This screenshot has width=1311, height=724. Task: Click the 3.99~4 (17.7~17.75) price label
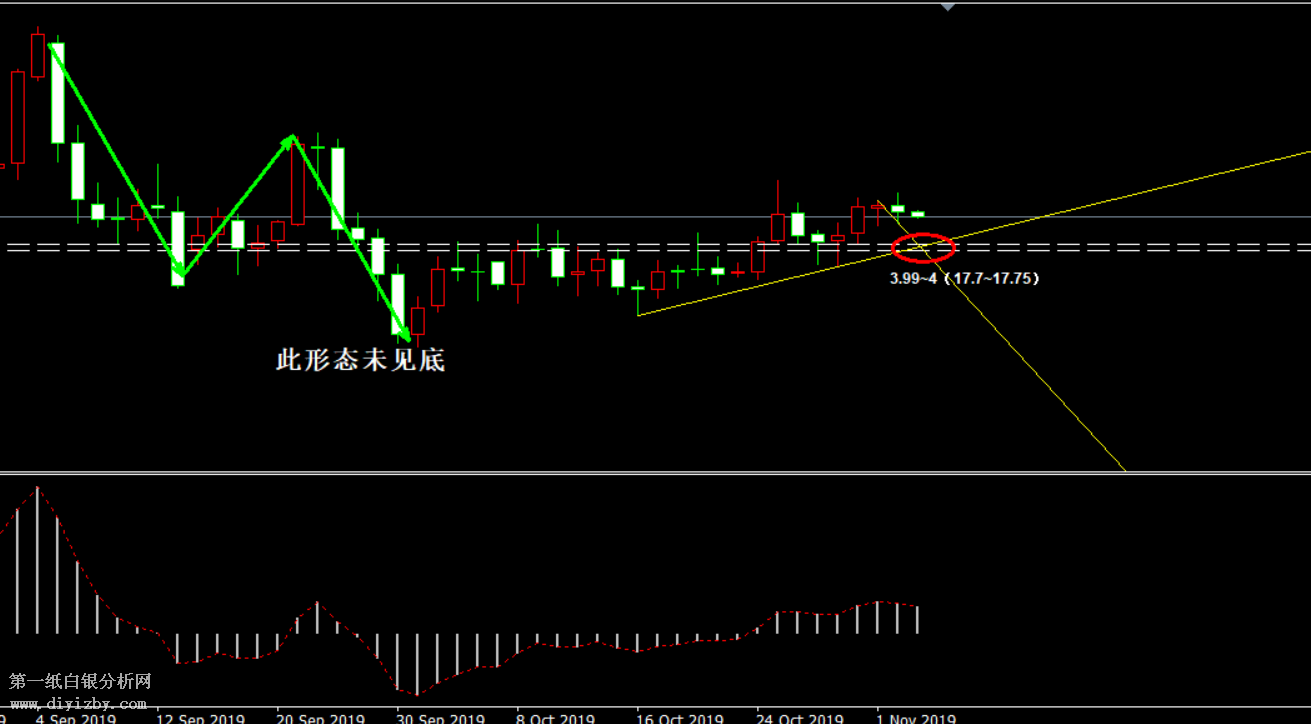point(964,279)
